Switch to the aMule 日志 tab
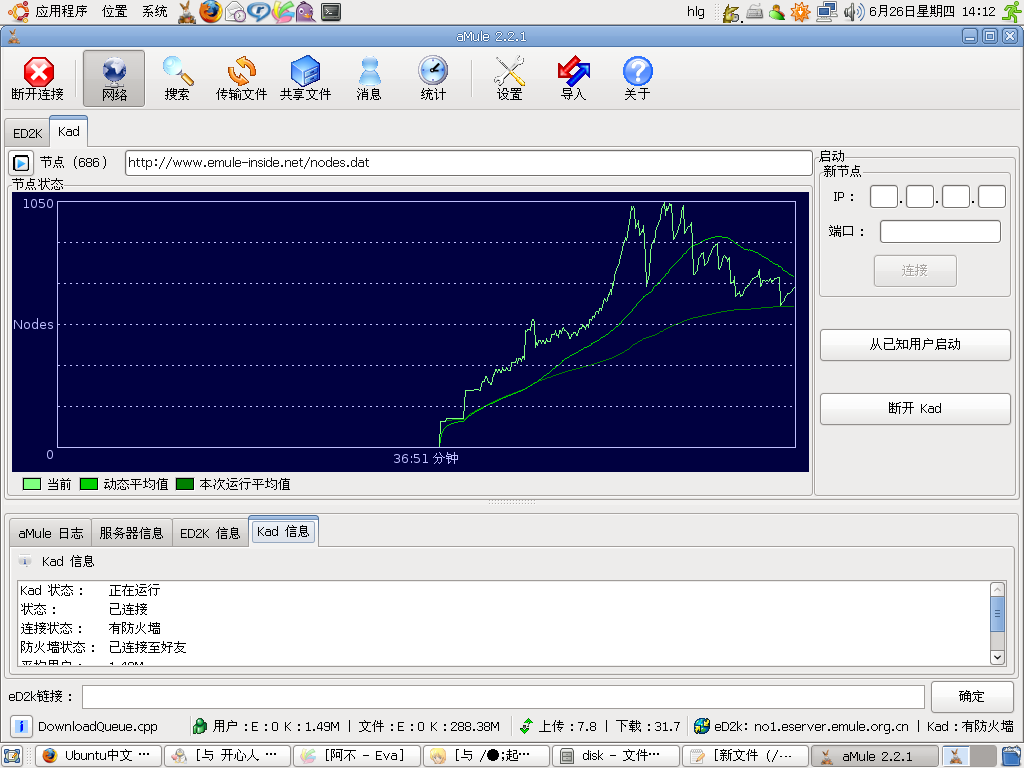 [x=51, y=533]
